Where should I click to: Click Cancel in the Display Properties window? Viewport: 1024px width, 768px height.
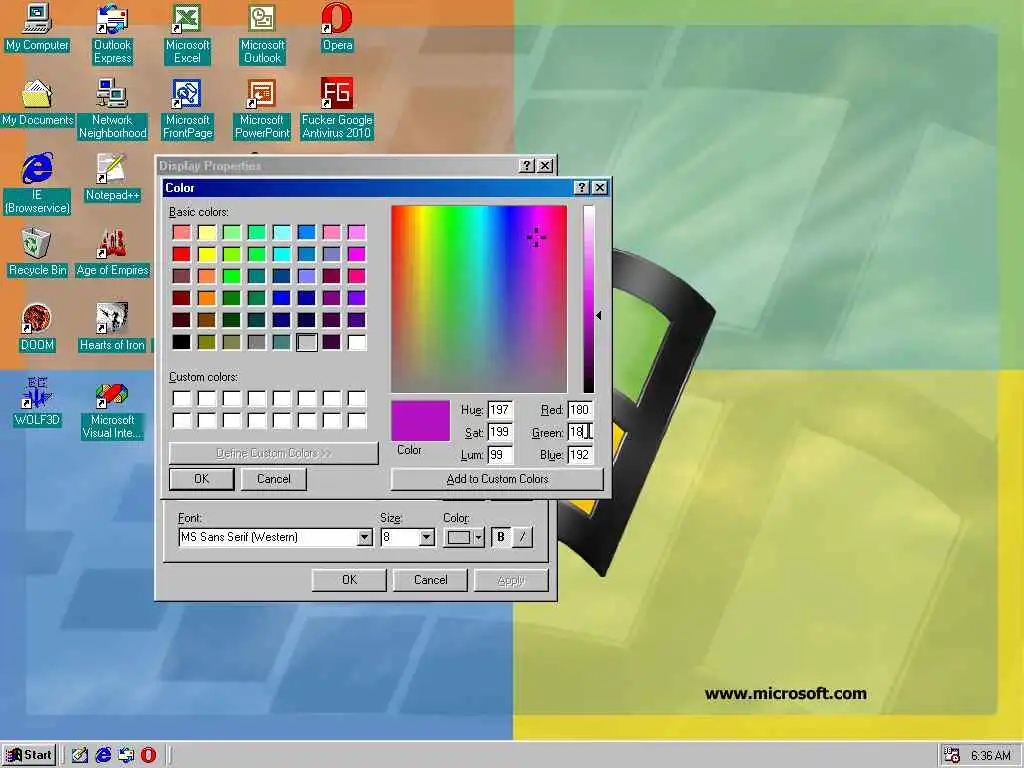click(430, 580)
